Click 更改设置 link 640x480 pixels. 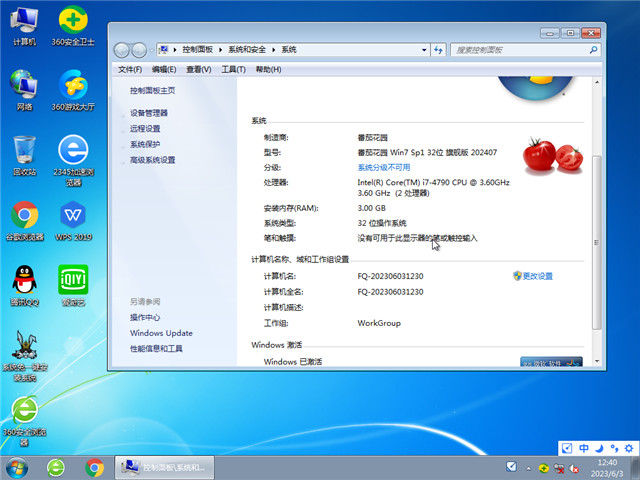[x=538, y=276]
